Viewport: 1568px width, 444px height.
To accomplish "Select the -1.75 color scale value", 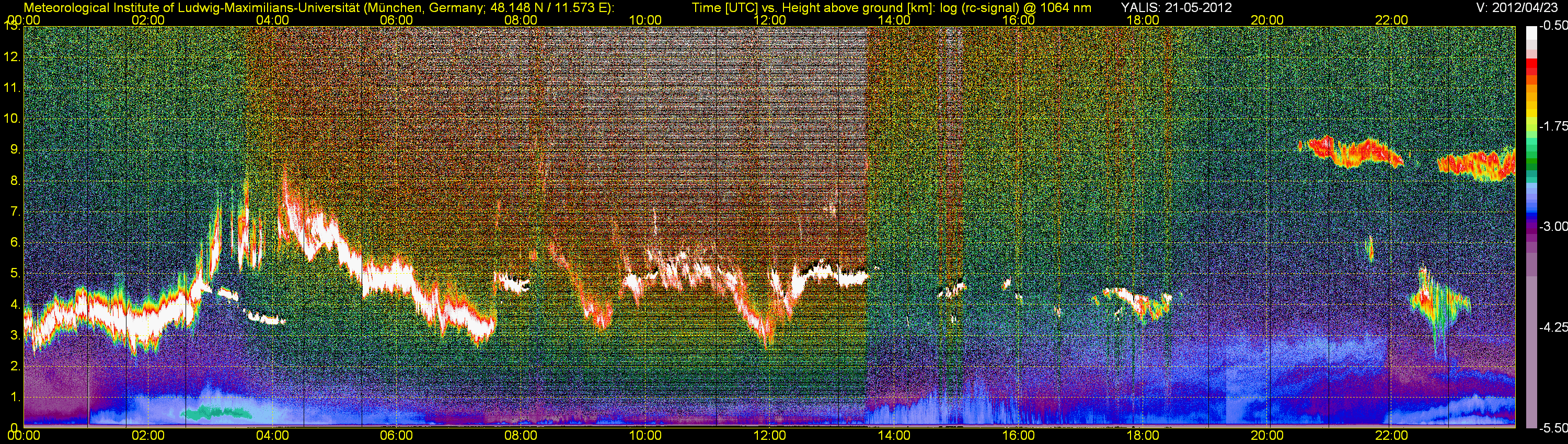I will point(1552,126).
